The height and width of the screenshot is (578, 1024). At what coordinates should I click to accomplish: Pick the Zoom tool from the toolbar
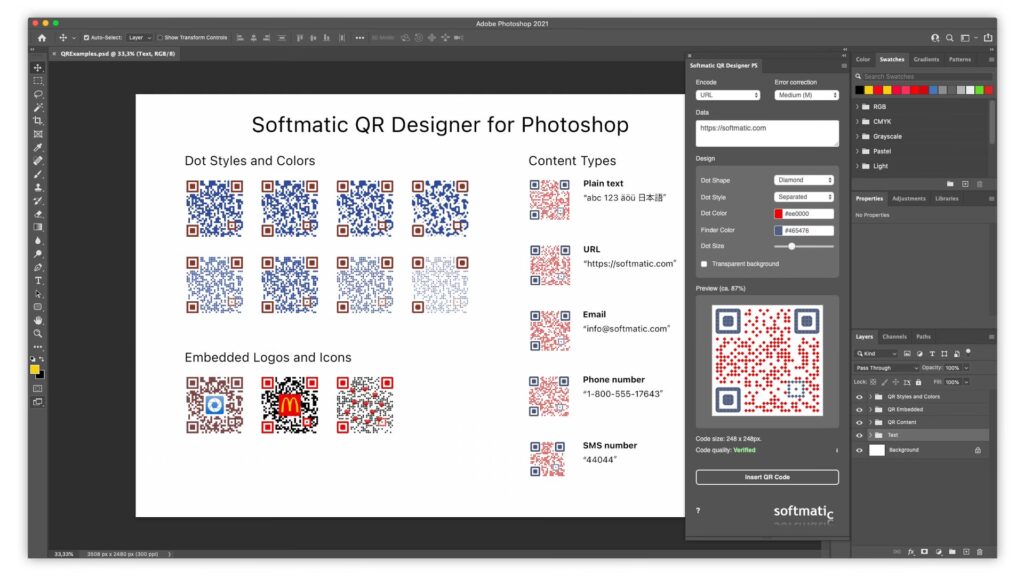38,333
